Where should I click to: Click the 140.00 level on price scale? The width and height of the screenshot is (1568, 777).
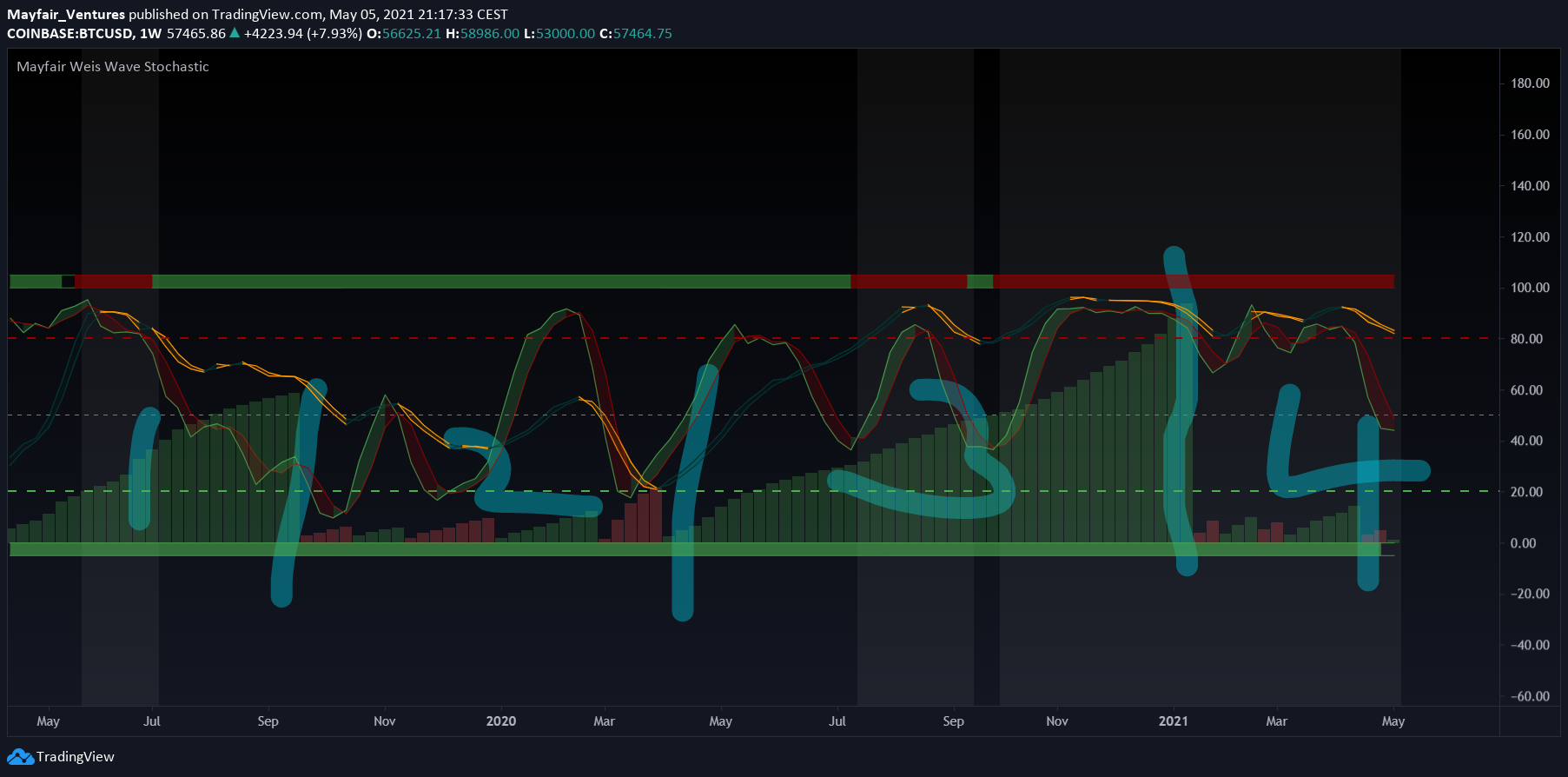(x=1530, y=186)
